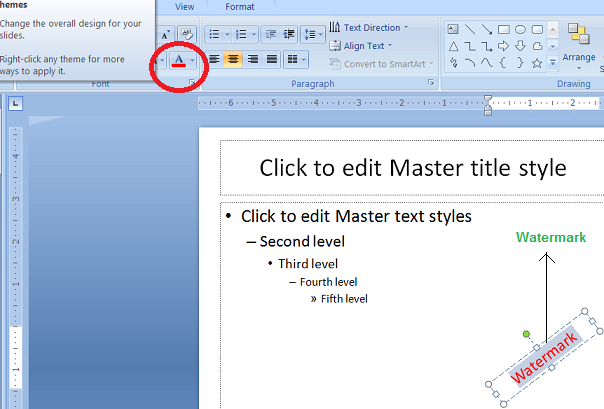Select the Elbow Arrow Connector shape
604x409 pixels.
pyautogui.click(x=487, y=47)
